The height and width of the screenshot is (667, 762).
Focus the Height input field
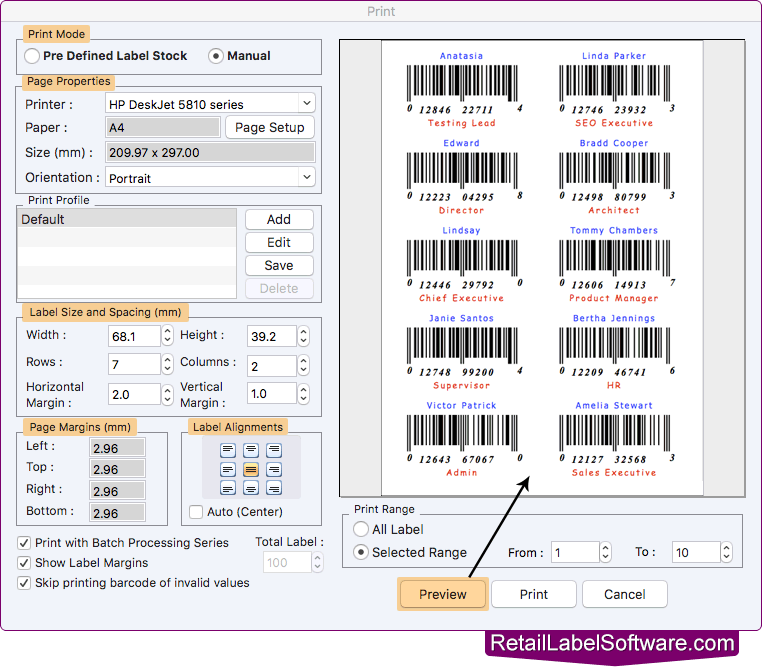(x=271, y=336)
